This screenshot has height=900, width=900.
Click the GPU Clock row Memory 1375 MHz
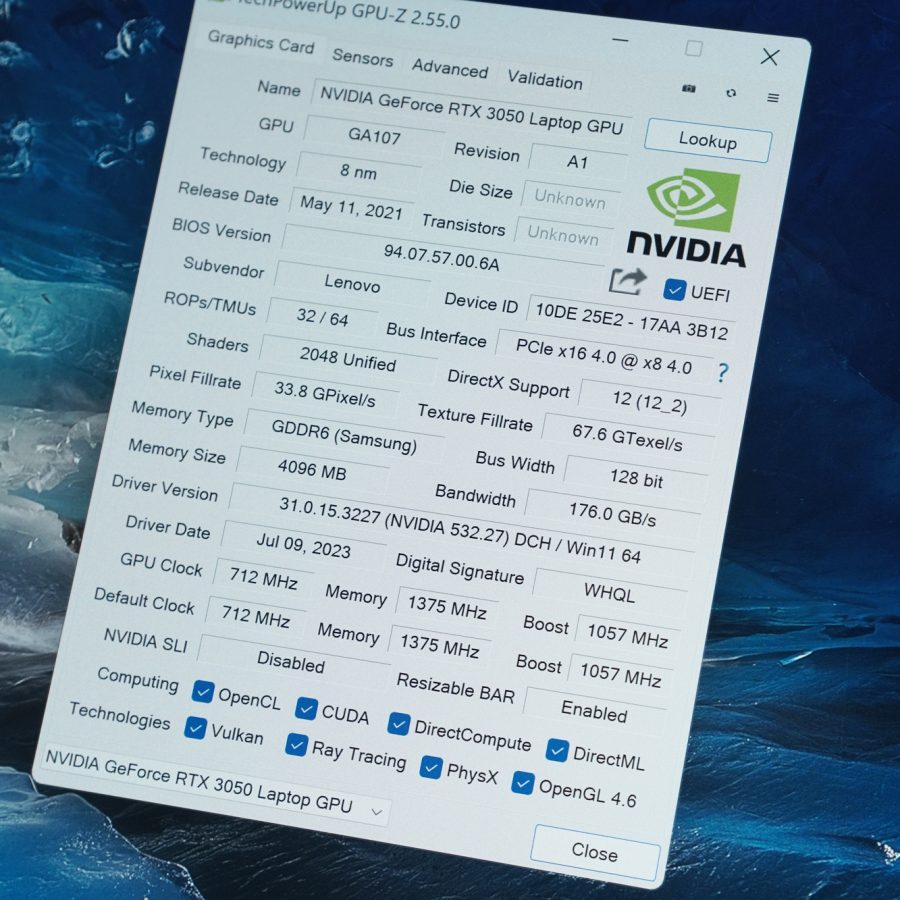(447, 607)
